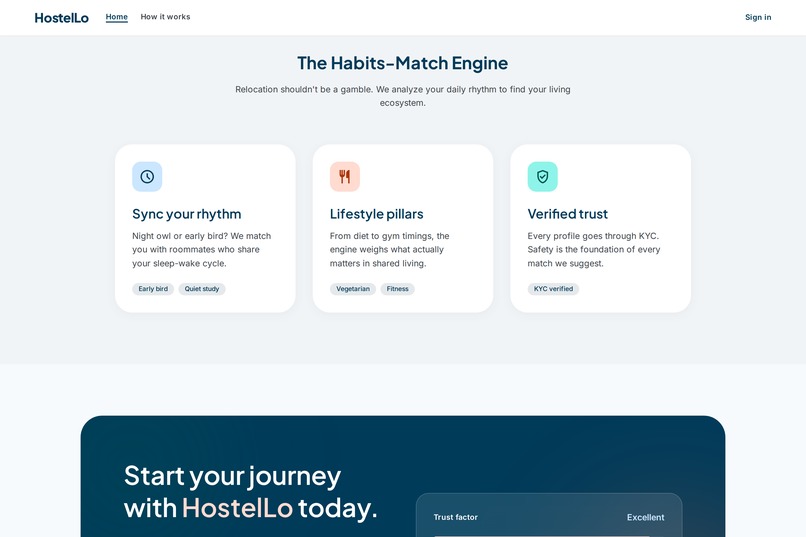The width and height of the screenshot is (806, 537).
Task: Select the KYC verified tag
Action: [553, 289]
